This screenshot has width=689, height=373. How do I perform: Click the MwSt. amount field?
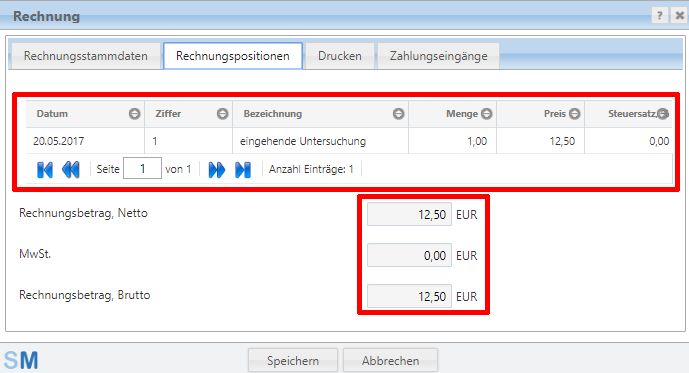409,255
